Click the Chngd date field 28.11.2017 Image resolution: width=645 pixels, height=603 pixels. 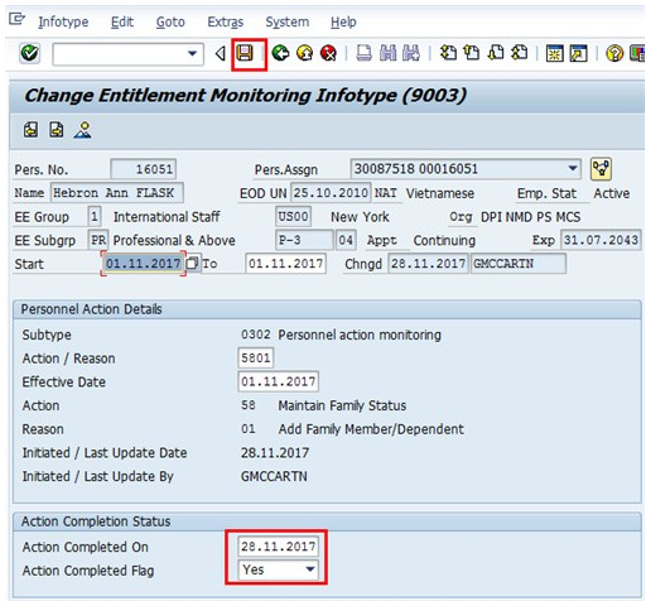tap(428, 264)
